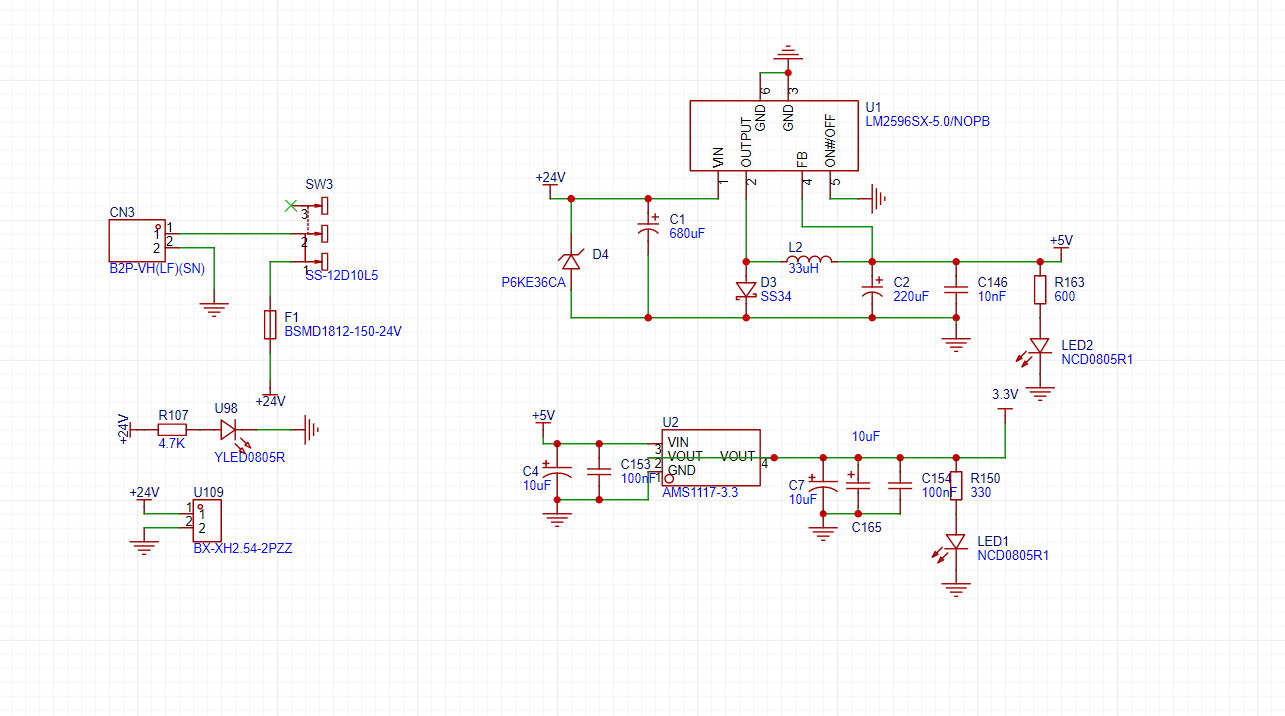This screenshot has height=716, width=1285.
Task: Select the F1 fuse symbol
Action: click(x=269, y=325)
